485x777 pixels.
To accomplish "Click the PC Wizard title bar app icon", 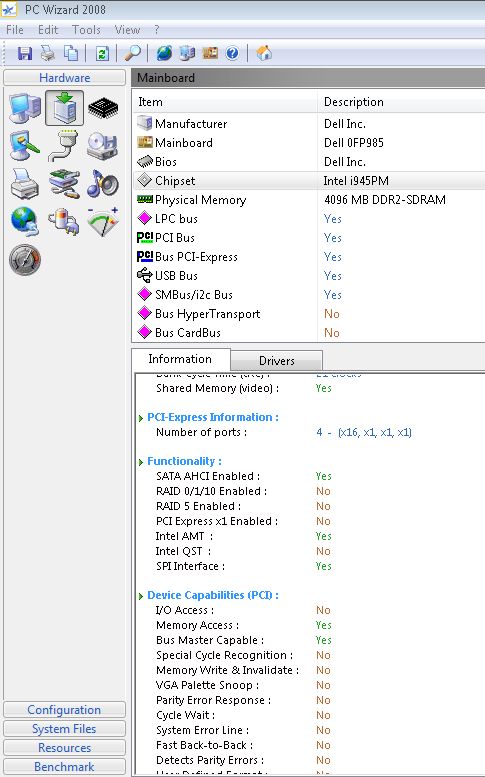I will tap(9, 9).
